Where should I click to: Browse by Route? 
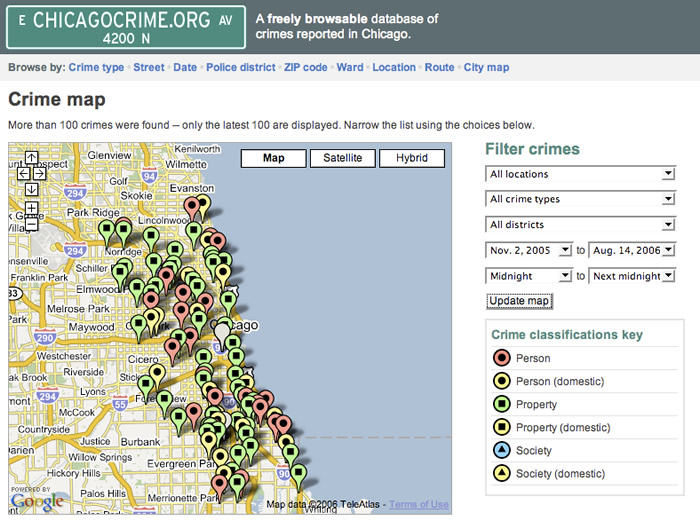(439, 67)
